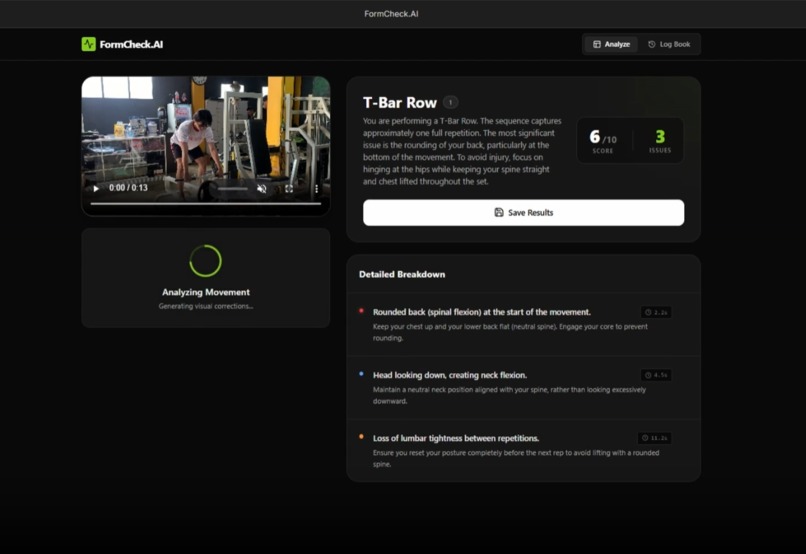This screenshot has width=806, height=554.
Task: Unmute the video with the speaker icon
Action: pos(262,189)
